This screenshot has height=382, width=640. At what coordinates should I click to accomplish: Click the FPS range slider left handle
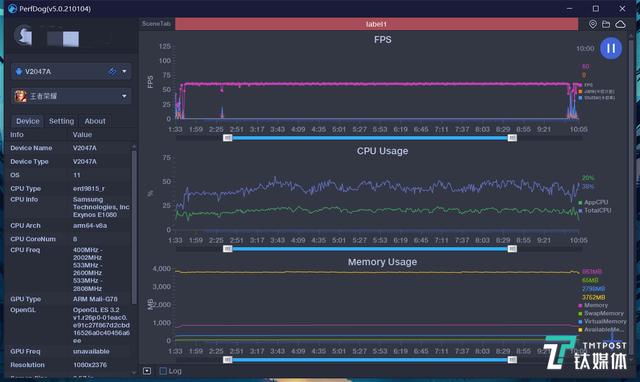pyautogui.click(x=228, y=138)
